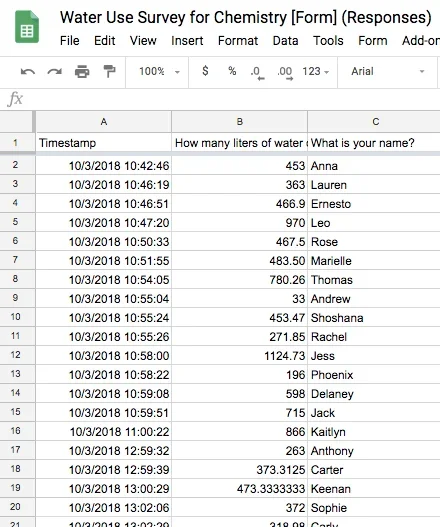This screenshot has width=440, height=527.
Task: Click the name cell Shoshana
Action: pos(374,317)
